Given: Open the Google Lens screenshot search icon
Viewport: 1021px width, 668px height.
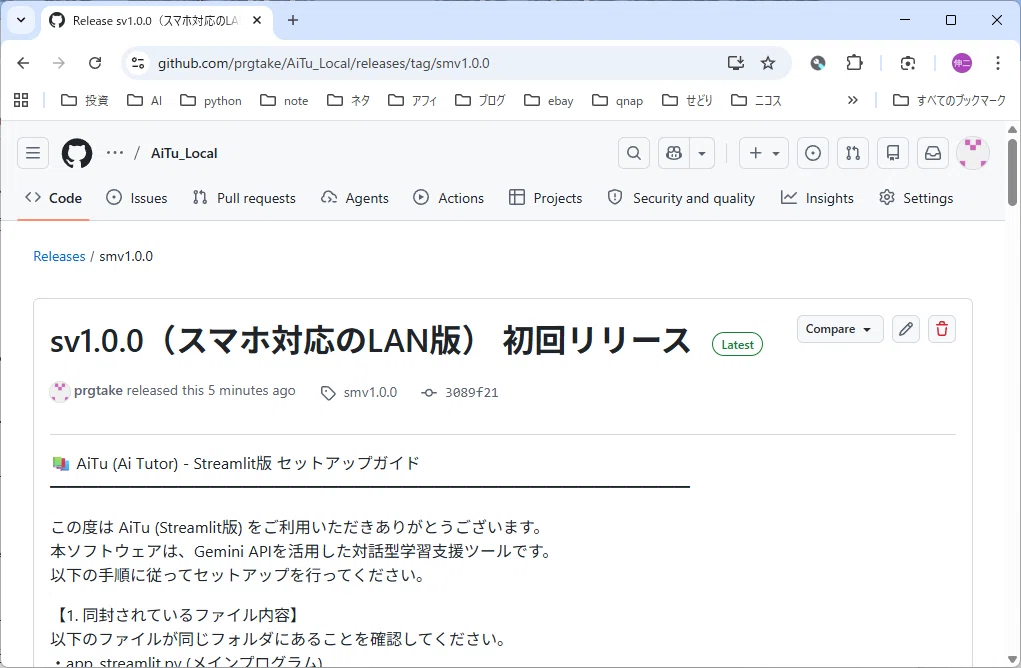Looking at the screenshot, I should 908,63.
